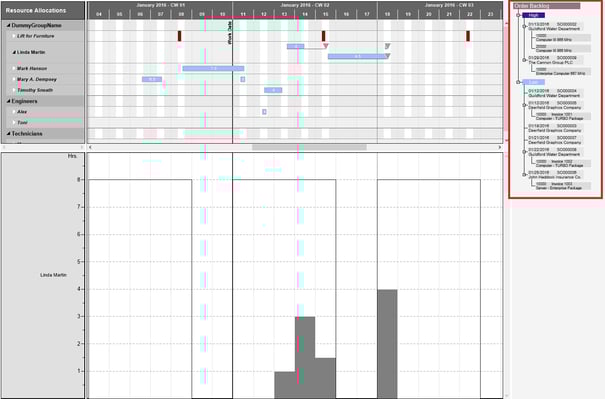
Task: Collapse the Linda Martin resource row
Action: [14, 52]
